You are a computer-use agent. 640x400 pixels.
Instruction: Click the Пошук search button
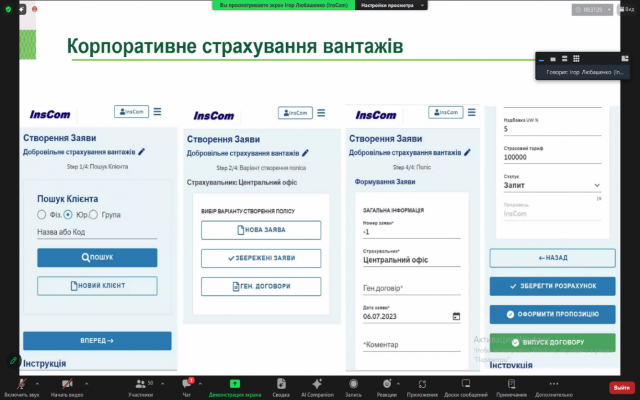(97, 258)
